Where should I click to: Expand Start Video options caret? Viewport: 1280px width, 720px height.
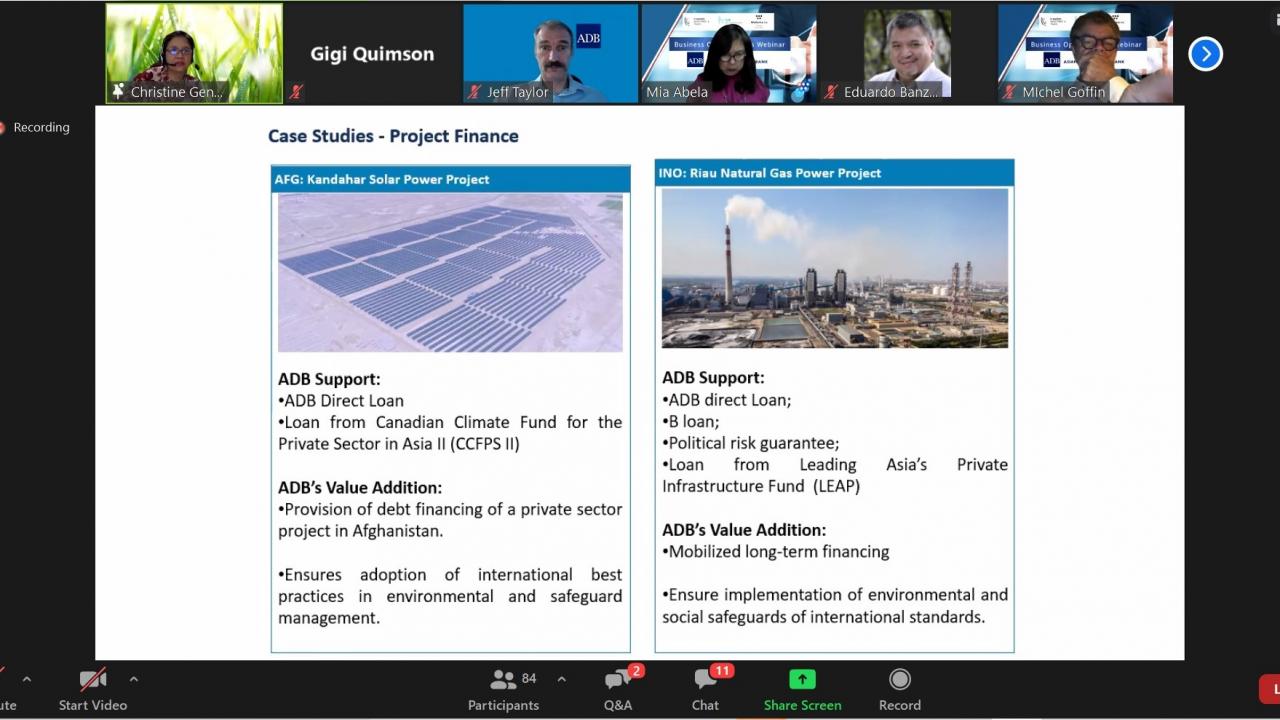tap(133, 679)
